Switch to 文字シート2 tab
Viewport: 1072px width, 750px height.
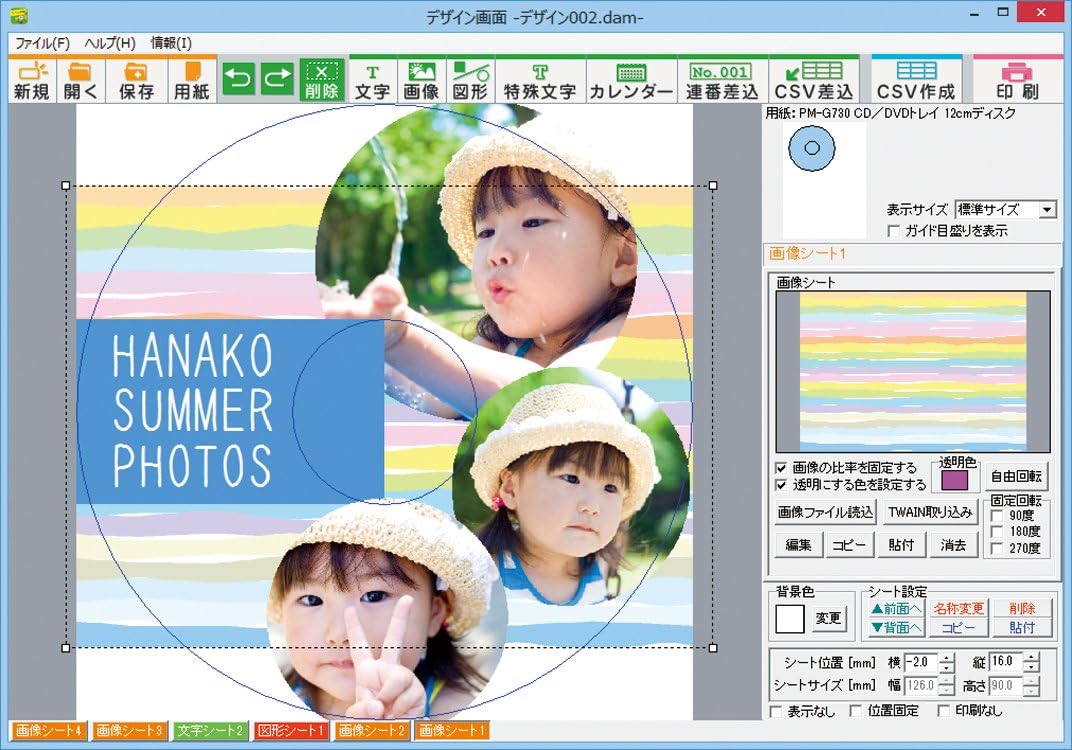[x=210, y=730]
